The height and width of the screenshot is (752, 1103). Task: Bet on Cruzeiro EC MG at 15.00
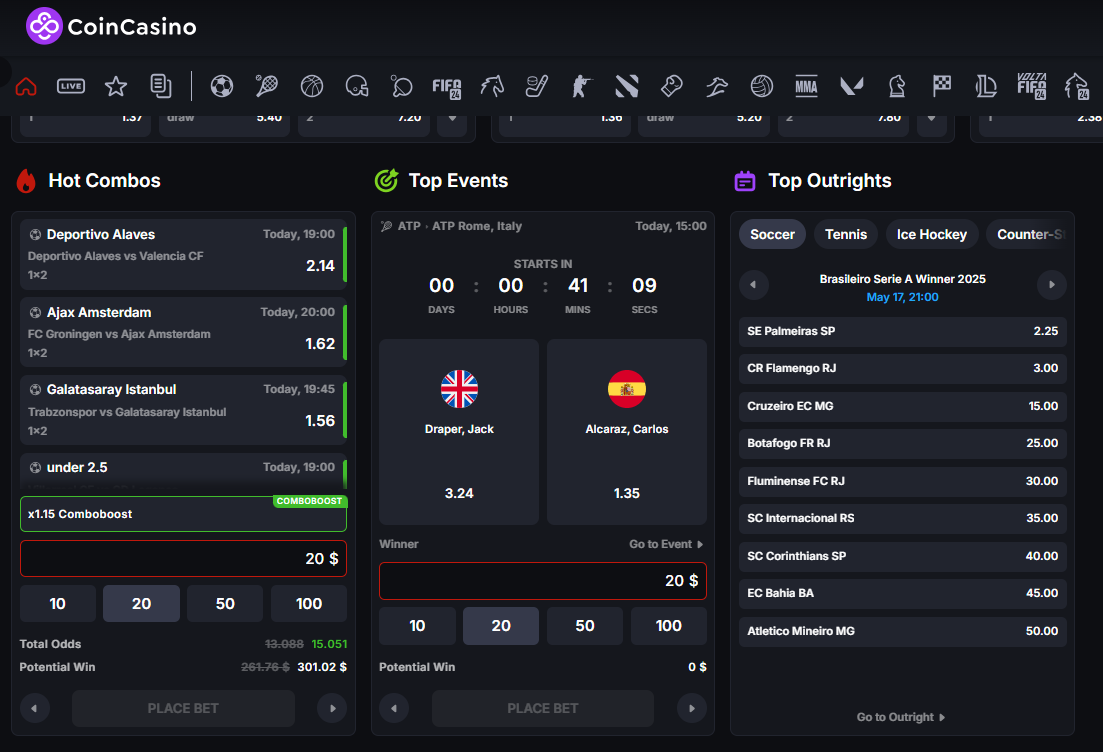coord(903,406)
